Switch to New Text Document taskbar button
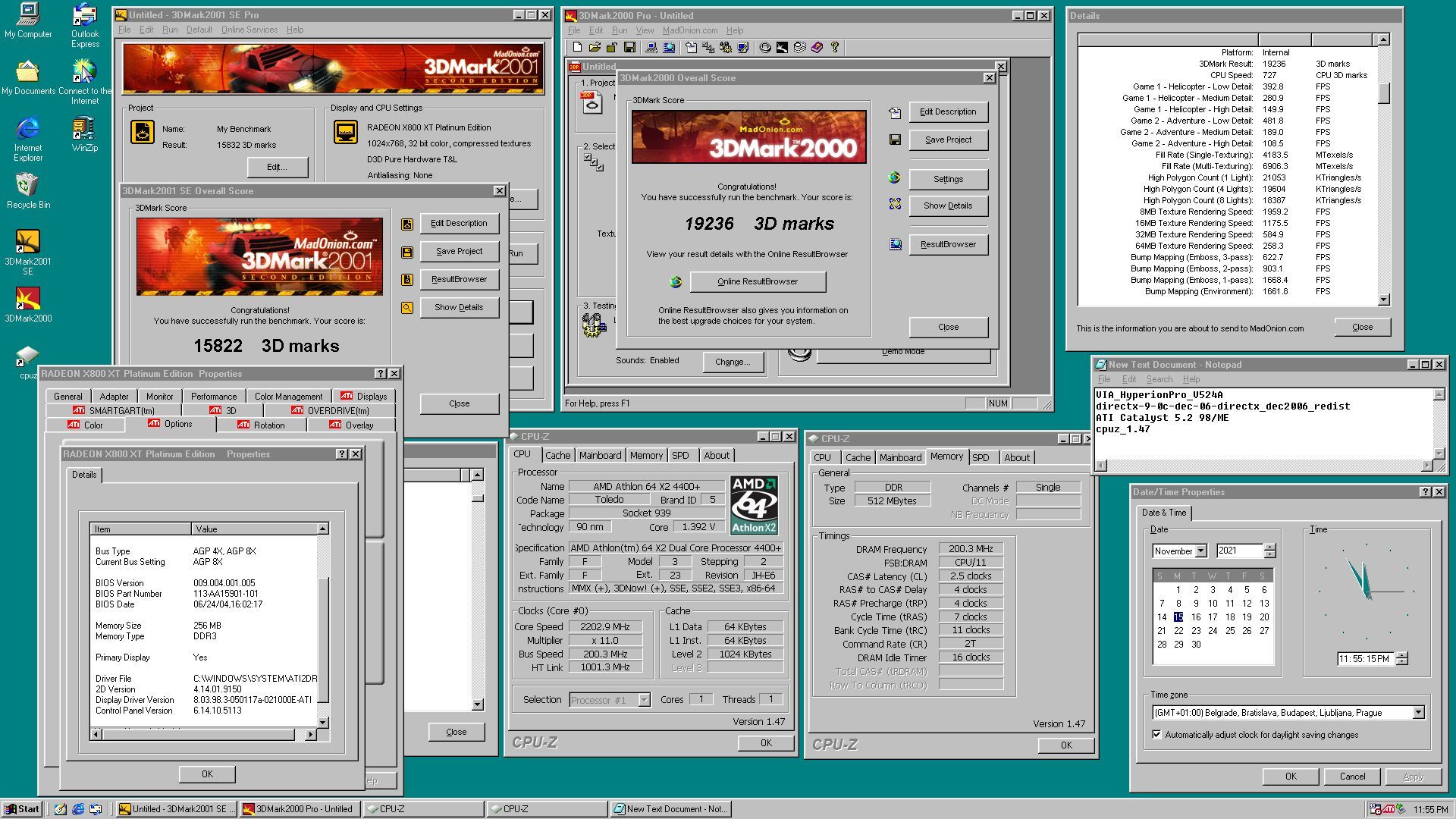Image resolution: width=1456 pixels, height=819 pixels. point(670,809)
